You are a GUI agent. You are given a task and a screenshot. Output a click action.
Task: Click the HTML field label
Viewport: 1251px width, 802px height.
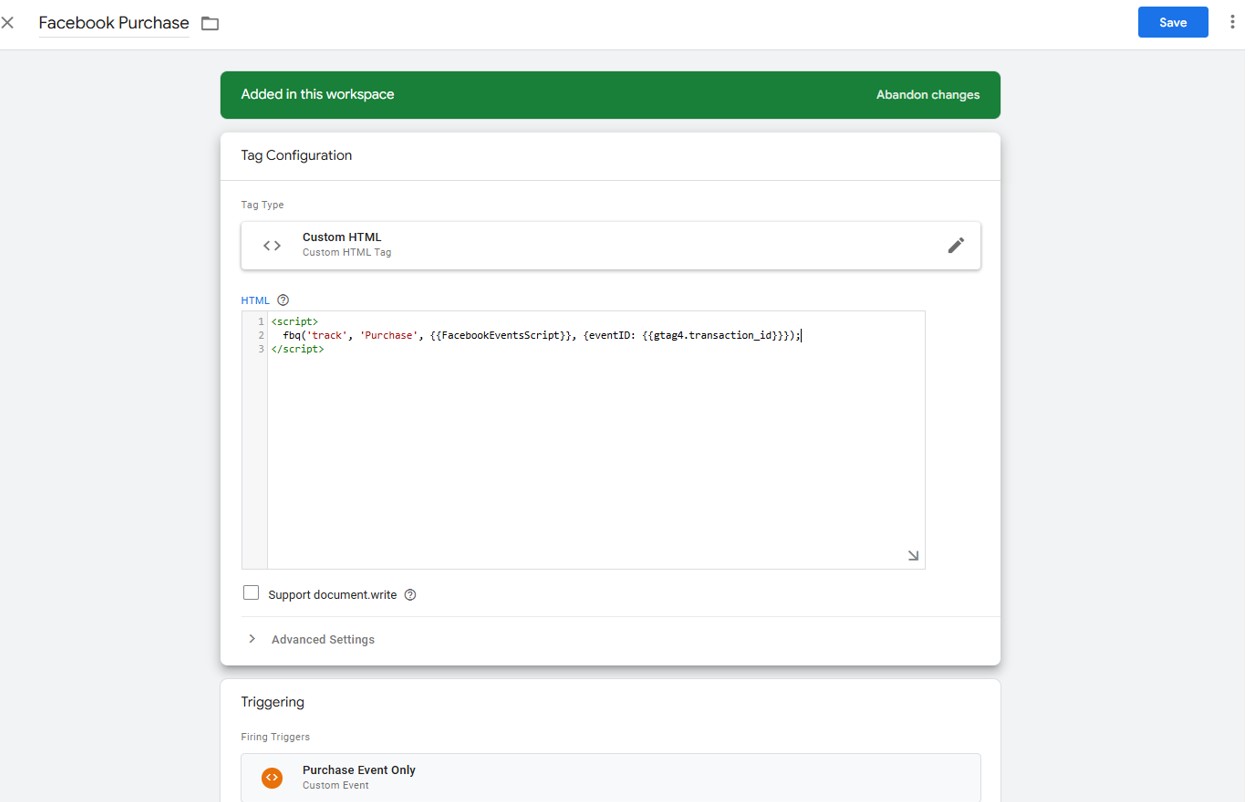[255, 300]
